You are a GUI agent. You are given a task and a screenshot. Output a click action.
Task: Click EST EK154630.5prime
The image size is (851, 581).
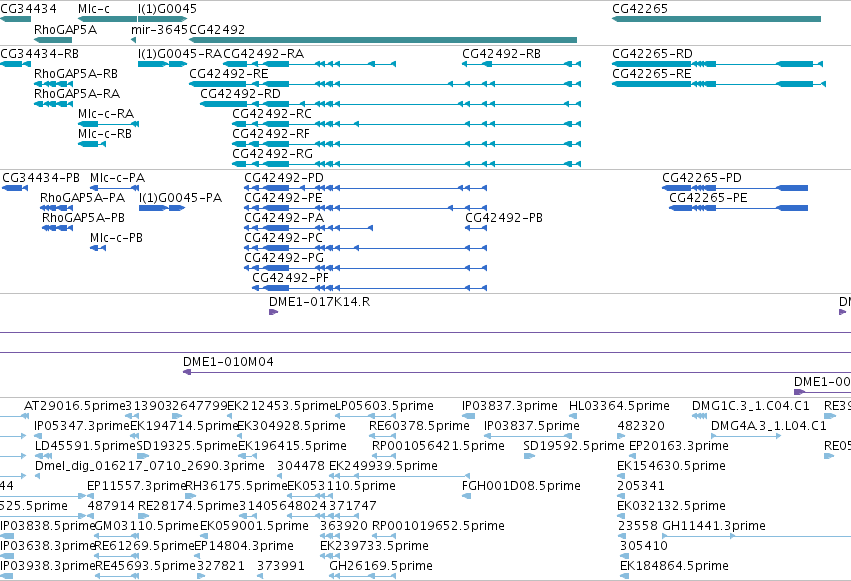coord(621,476)
